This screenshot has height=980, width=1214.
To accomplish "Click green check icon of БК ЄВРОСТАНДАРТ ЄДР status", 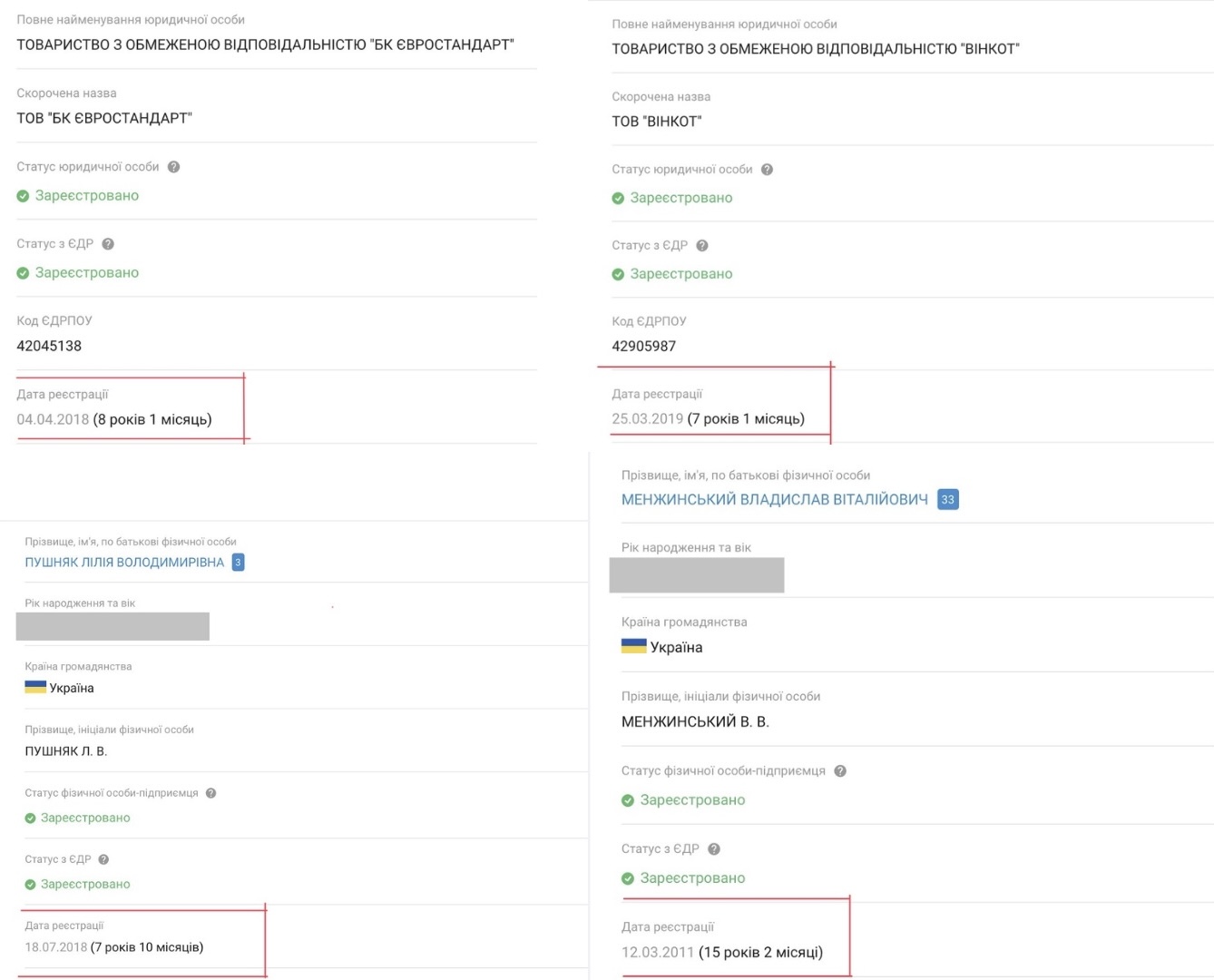I will click(x=23, y=273).
